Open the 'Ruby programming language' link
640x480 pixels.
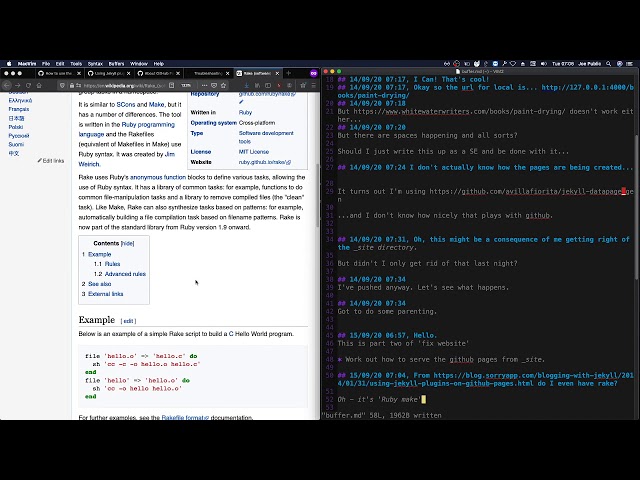click(x=127, y=129)
